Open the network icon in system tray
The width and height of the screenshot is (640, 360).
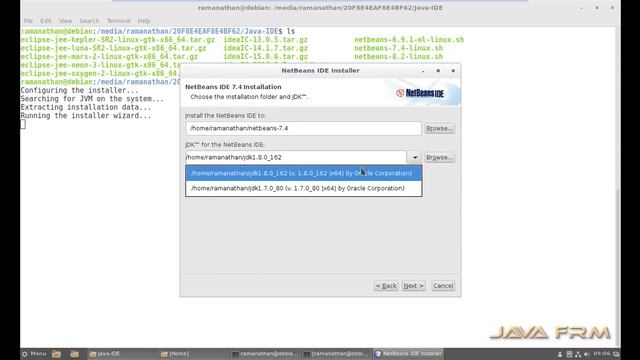578,354
